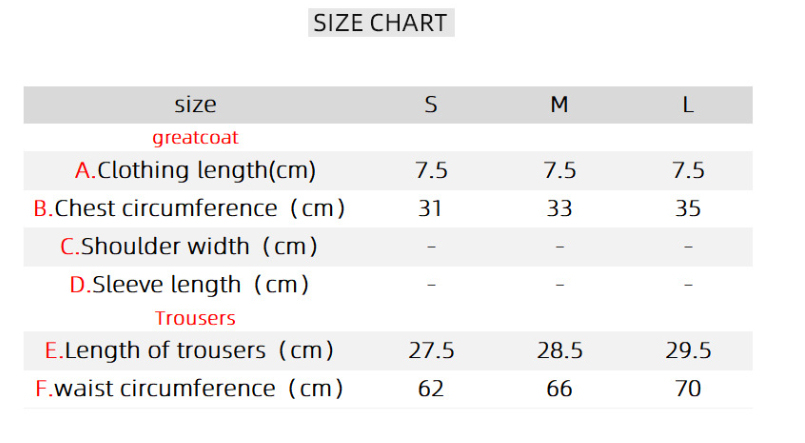Select the Shoulder width row label

pos(189,246)
